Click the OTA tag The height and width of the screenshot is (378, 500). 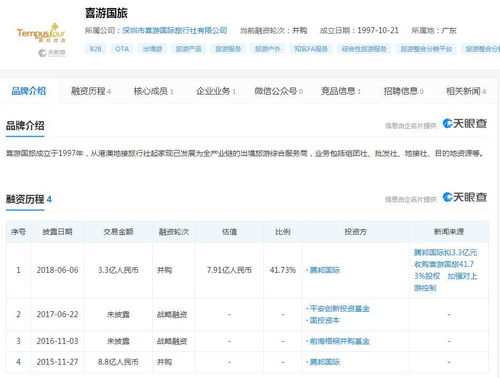coord(122,49)
